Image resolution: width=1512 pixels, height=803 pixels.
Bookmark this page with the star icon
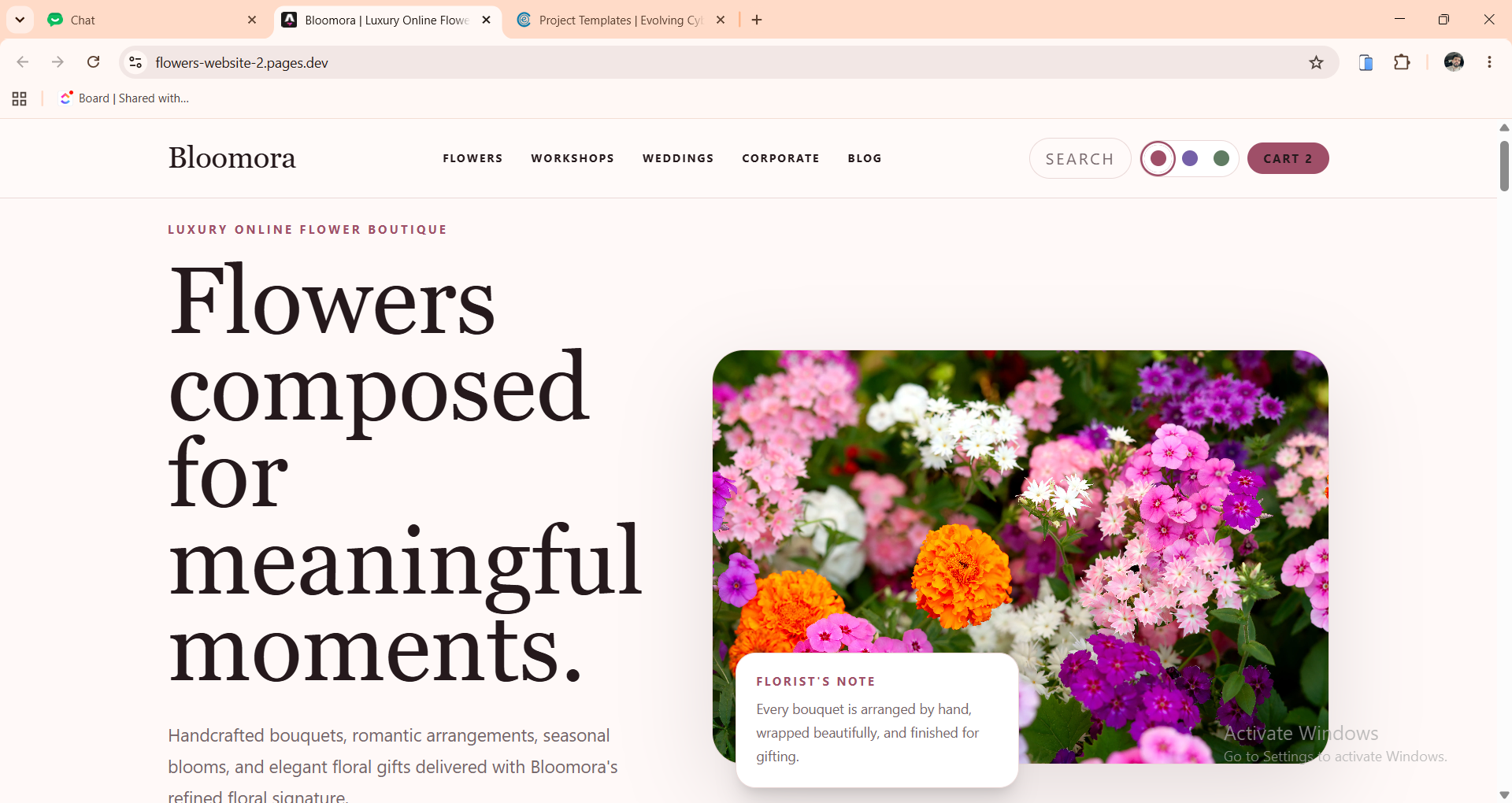[1316, 62]
